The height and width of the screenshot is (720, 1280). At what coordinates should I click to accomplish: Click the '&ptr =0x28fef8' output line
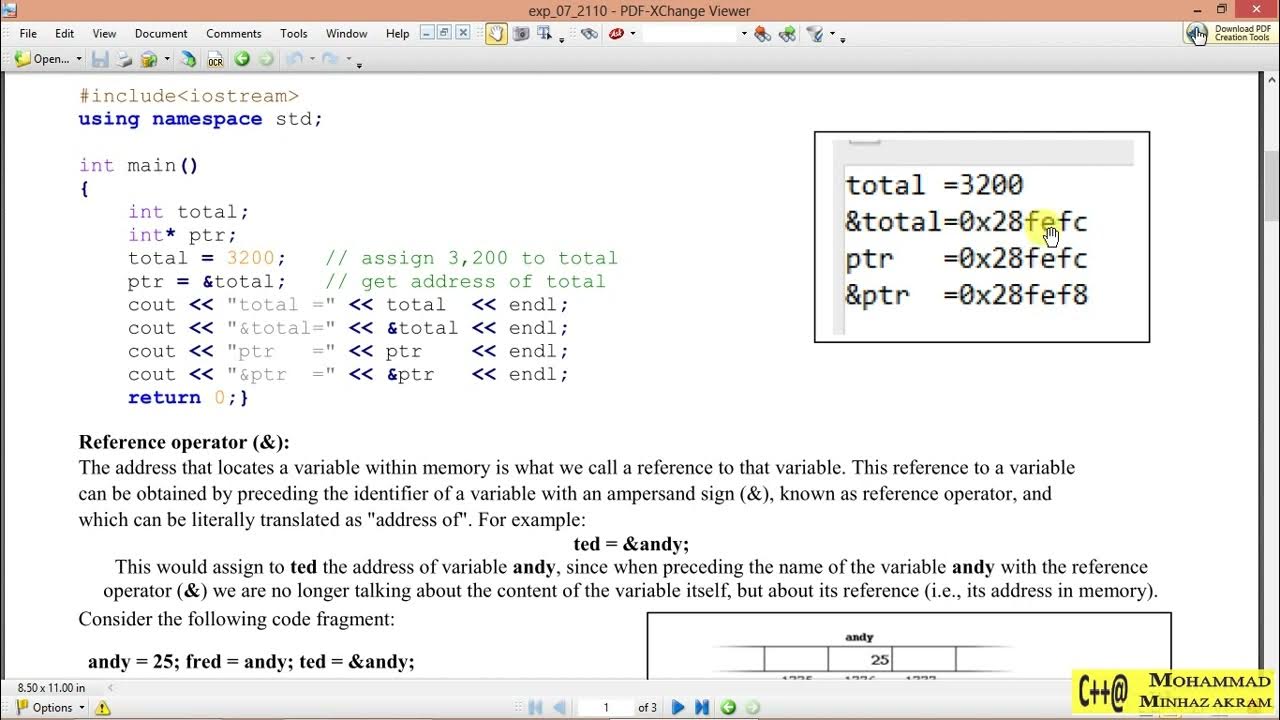point(966,295)
